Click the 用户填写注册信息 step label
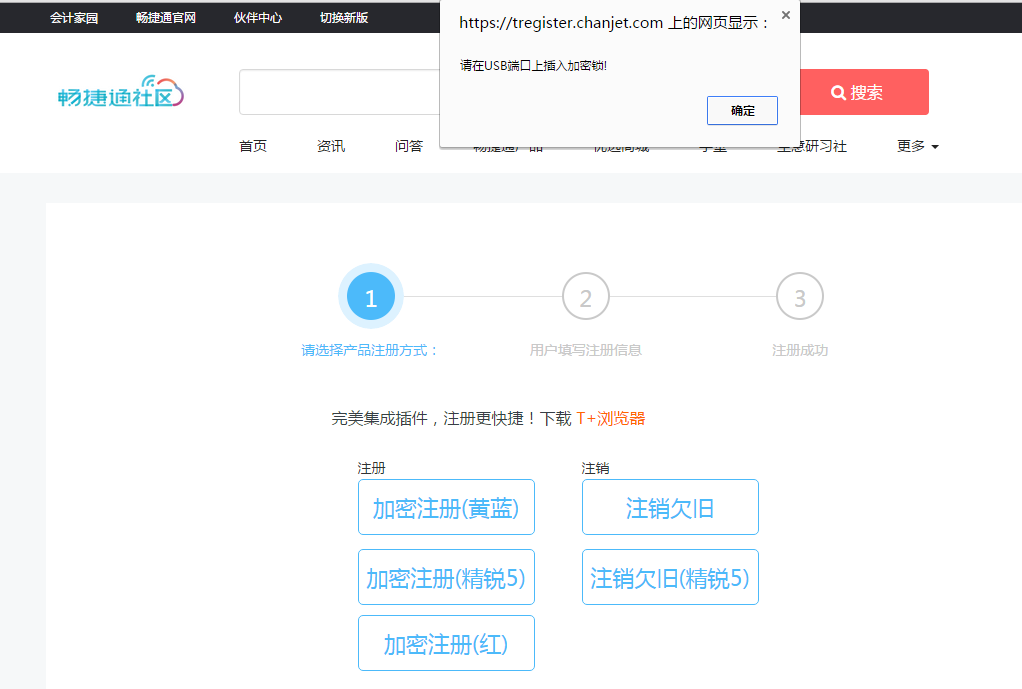 click(x=585, y=350)
